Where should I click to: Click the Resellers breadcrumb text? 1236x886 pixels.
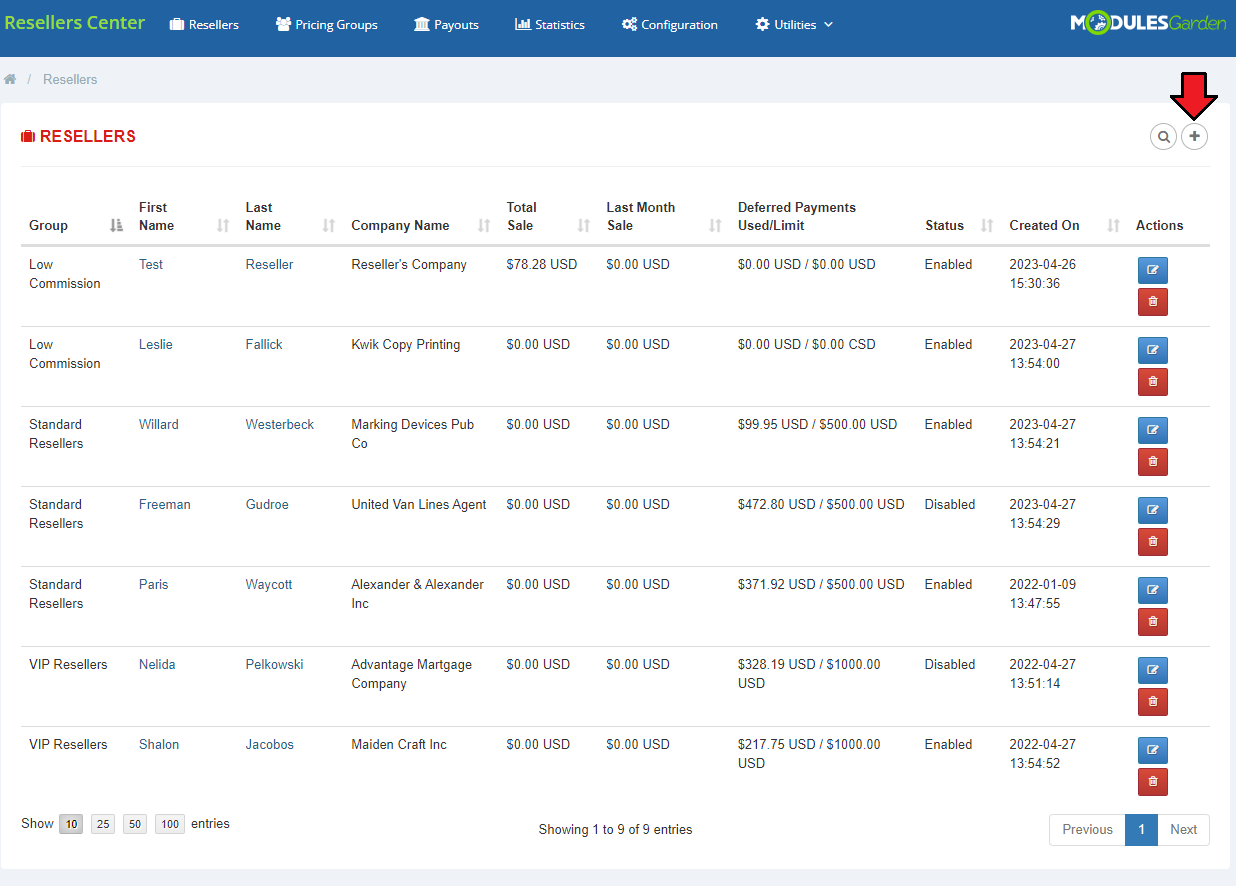70,79
